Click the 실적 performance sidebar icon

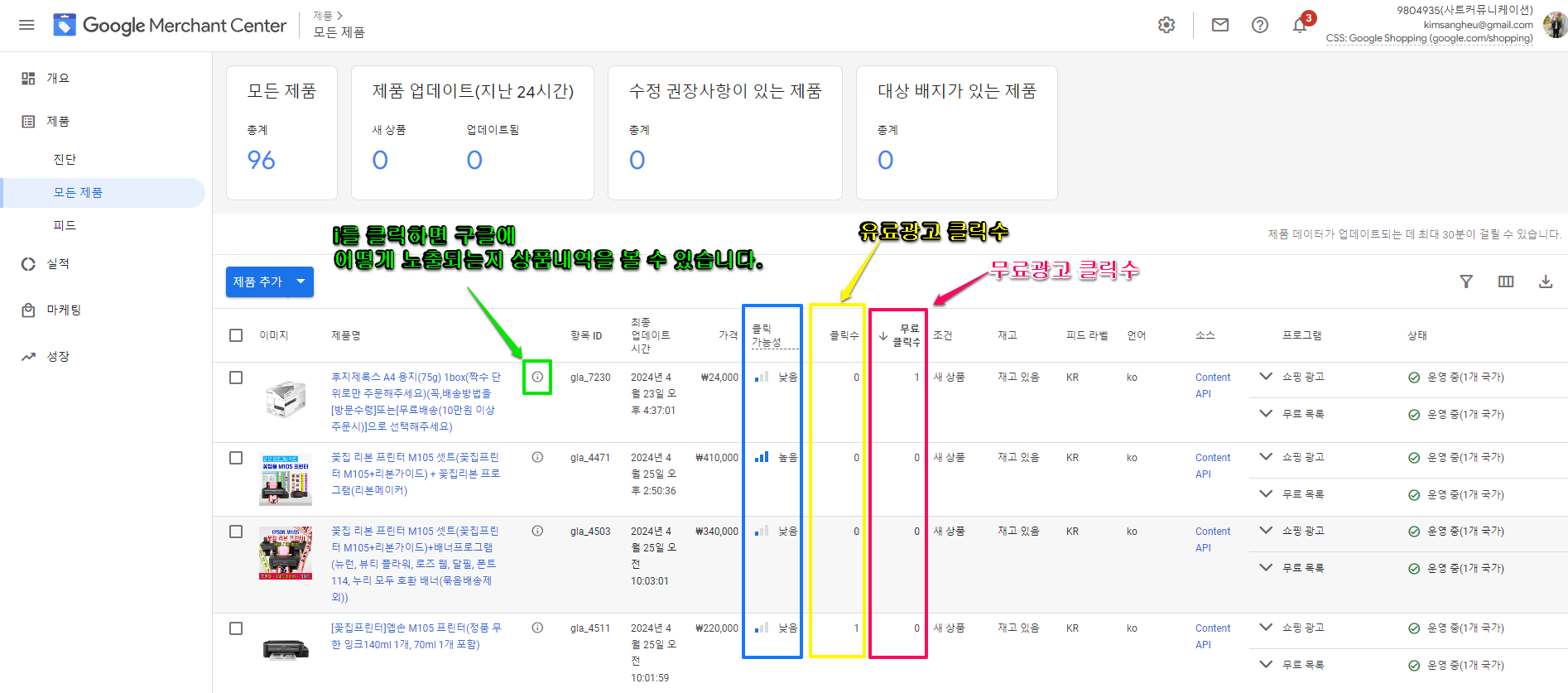(28, 263)
